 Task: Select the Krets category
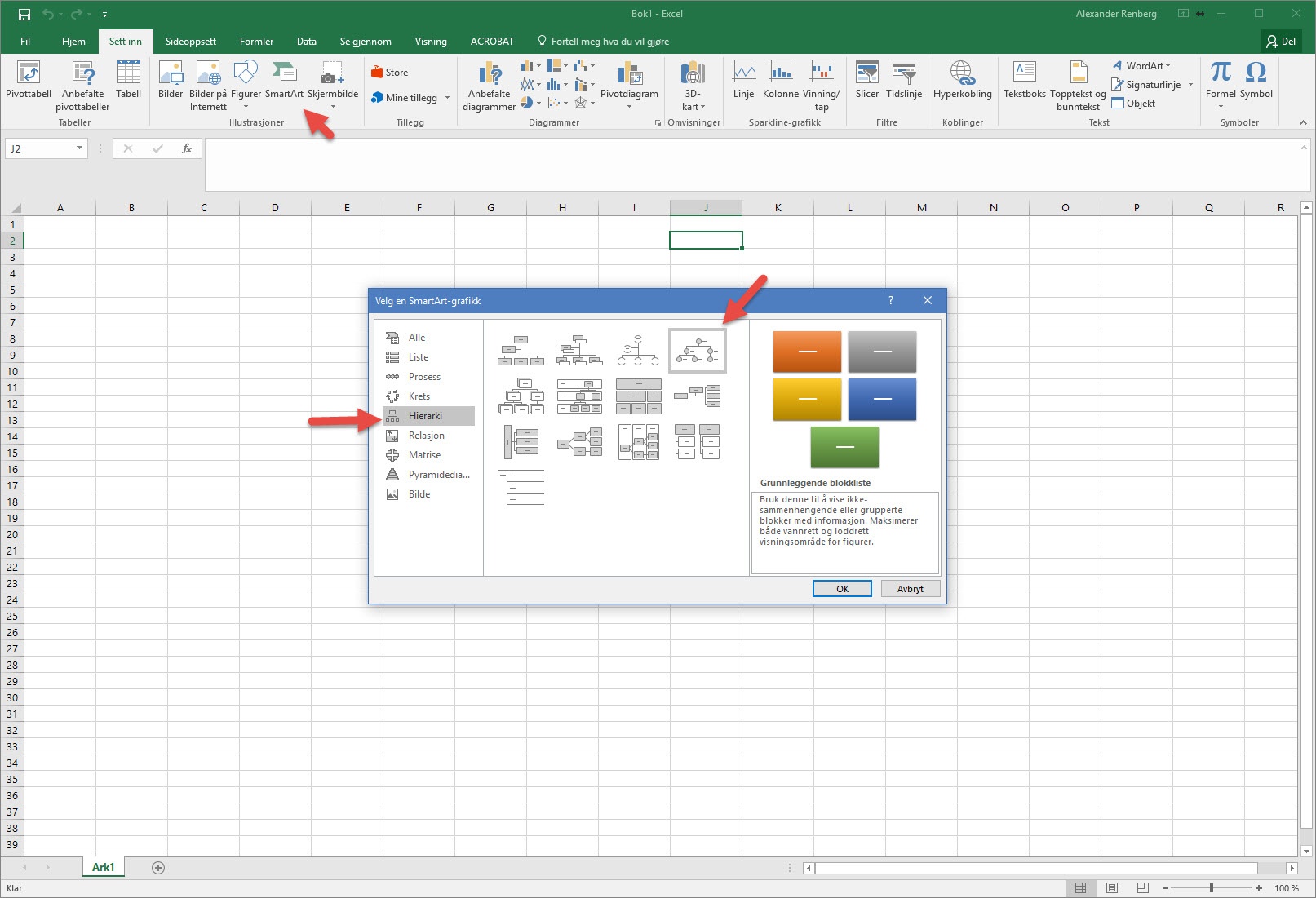pyautogui.click(x=428, y=396)
